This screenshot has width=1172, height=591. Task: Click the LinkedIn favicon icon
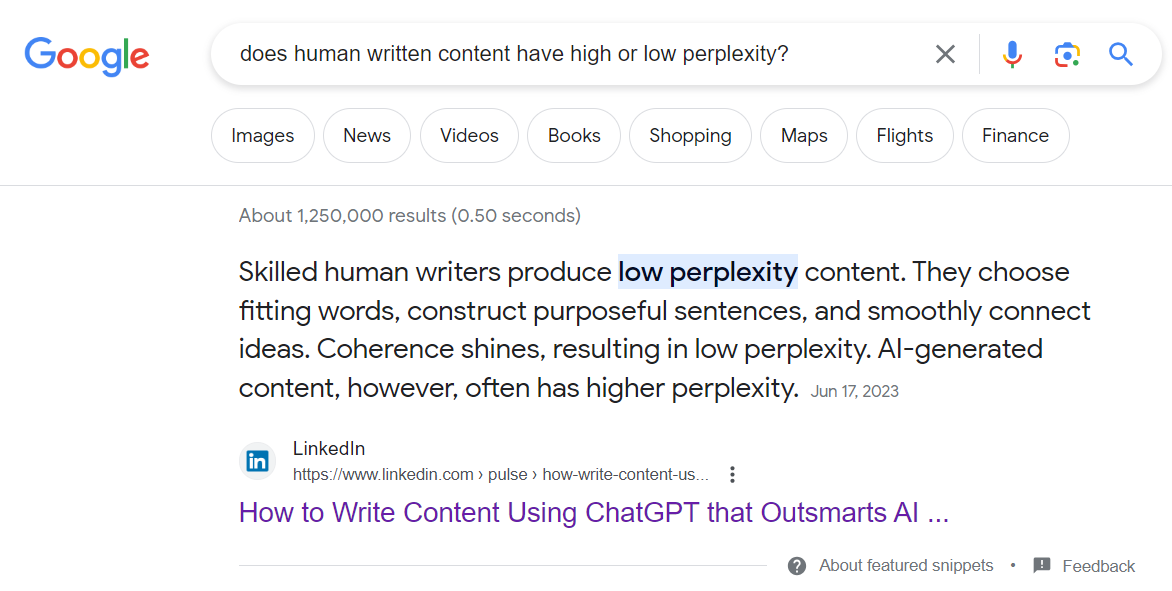click(x=258, y=461)
